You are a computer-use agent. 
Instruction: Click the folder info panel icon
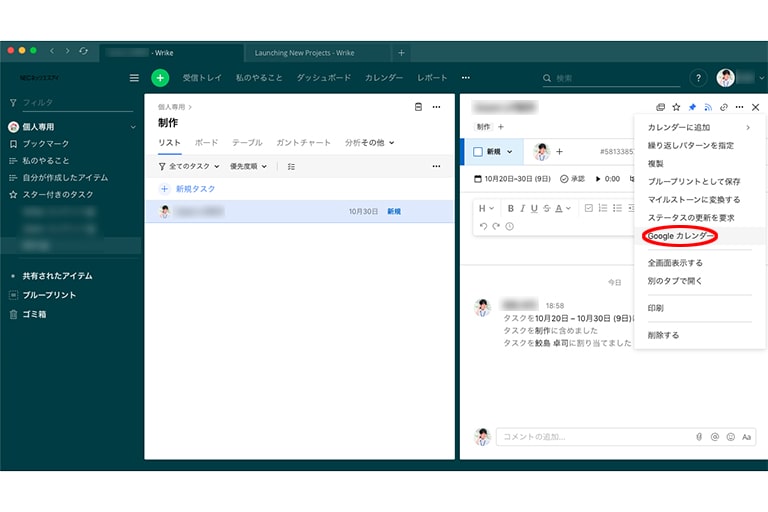[x=418, y=107]
